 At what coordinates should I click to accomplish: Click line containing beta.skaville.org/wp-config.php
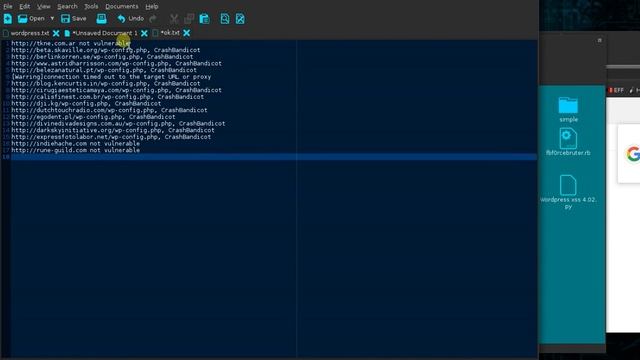[106, 50]
